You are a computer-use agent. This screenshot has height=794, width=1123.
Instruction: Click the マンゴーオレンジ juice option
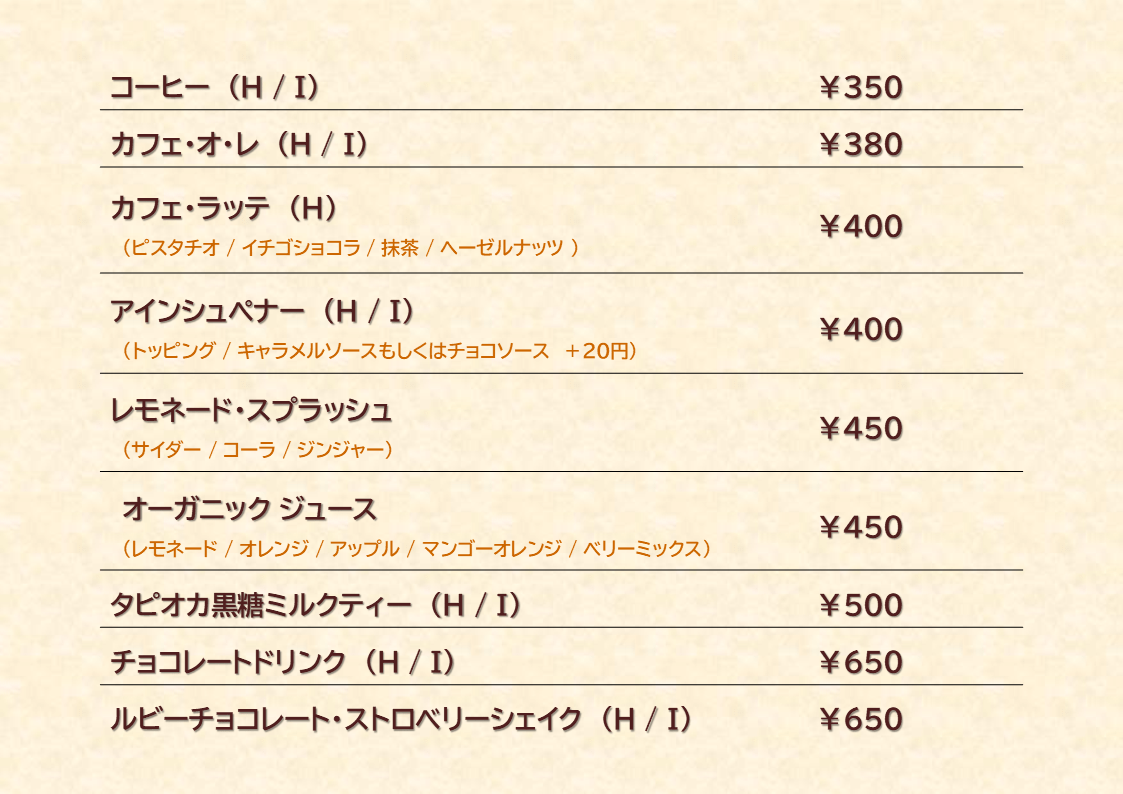(x=491, y=548)
